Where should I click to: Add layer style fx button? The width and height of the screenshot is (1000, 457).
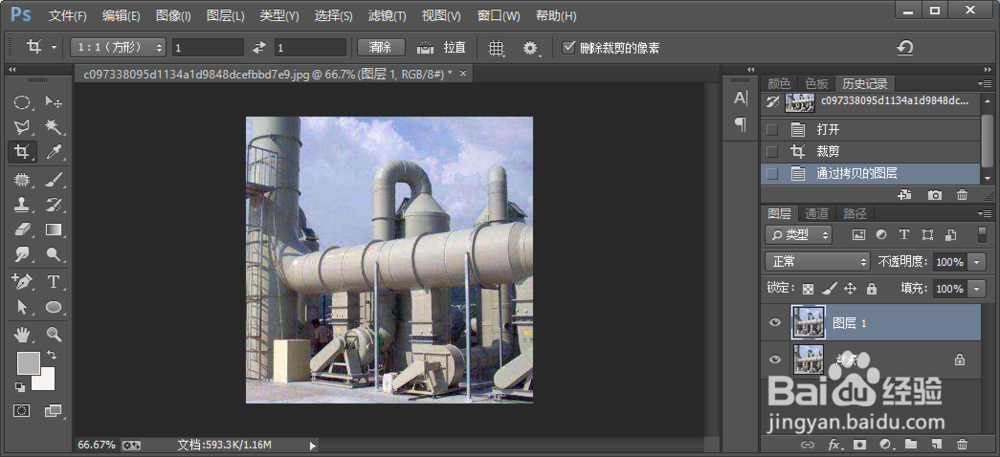pyautogui.click(x=834, y=444)
